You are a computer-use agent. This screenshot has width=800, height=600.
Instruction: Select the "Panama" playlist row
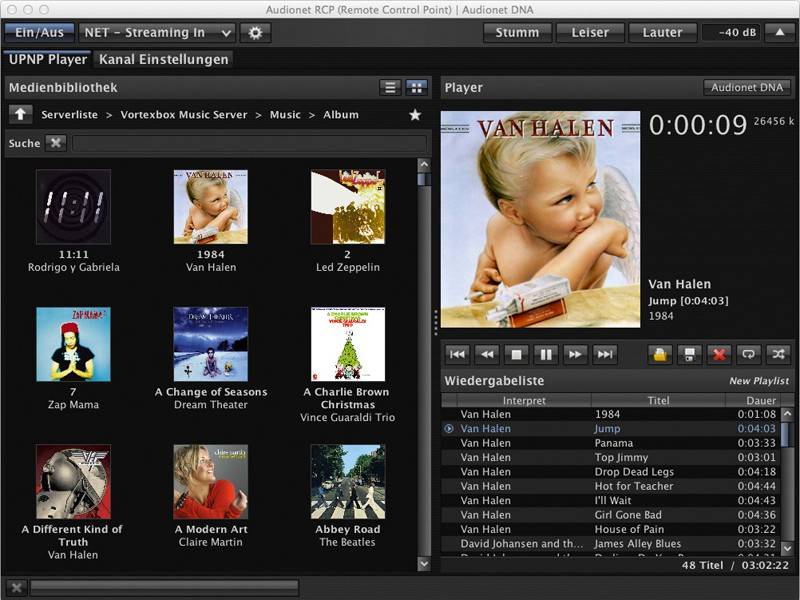click(x=611, y=443)
